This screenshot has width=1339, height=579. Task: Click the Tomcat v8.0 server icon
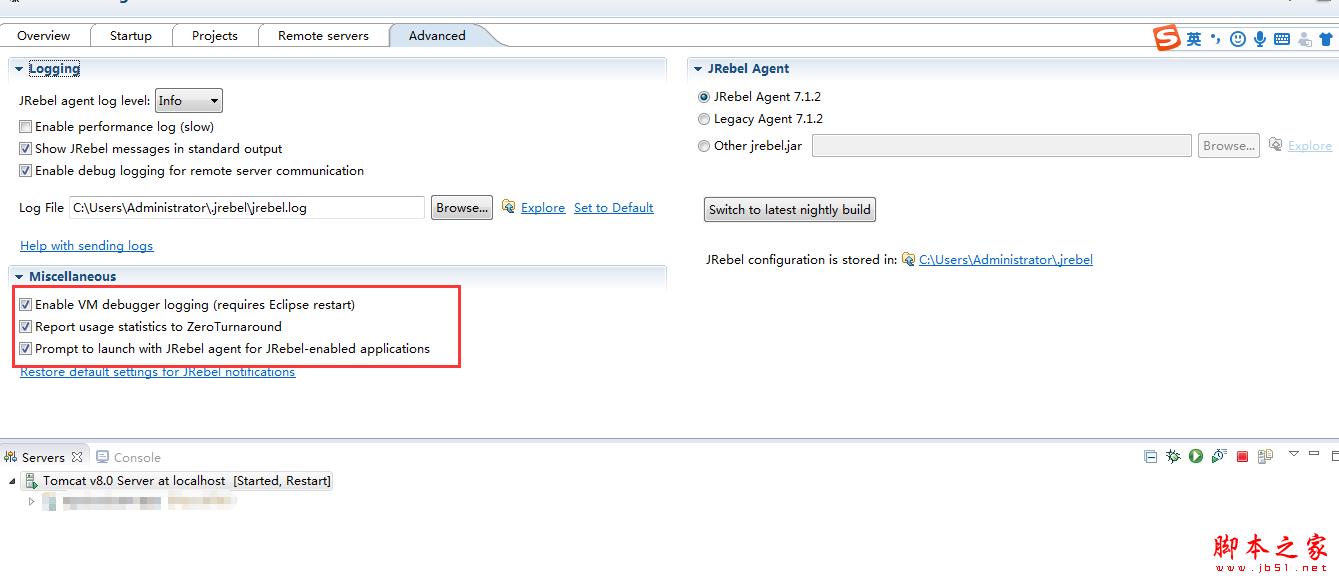[x=31, y=481]
